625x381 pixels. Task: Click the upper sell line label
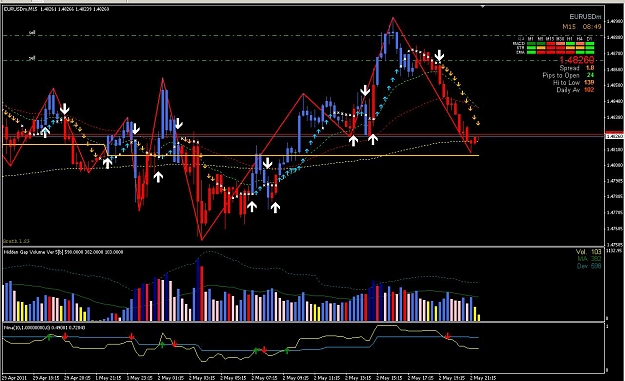click(x=32, y=33)
